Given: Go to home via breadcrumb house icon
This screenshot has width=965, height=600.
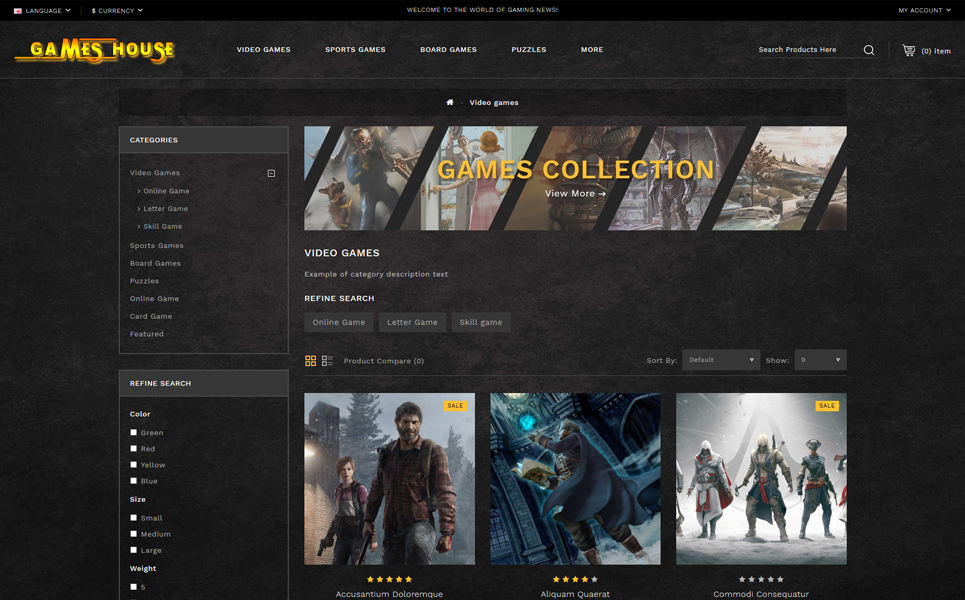Looking at the screenshot, I should [x=450, y=102].
